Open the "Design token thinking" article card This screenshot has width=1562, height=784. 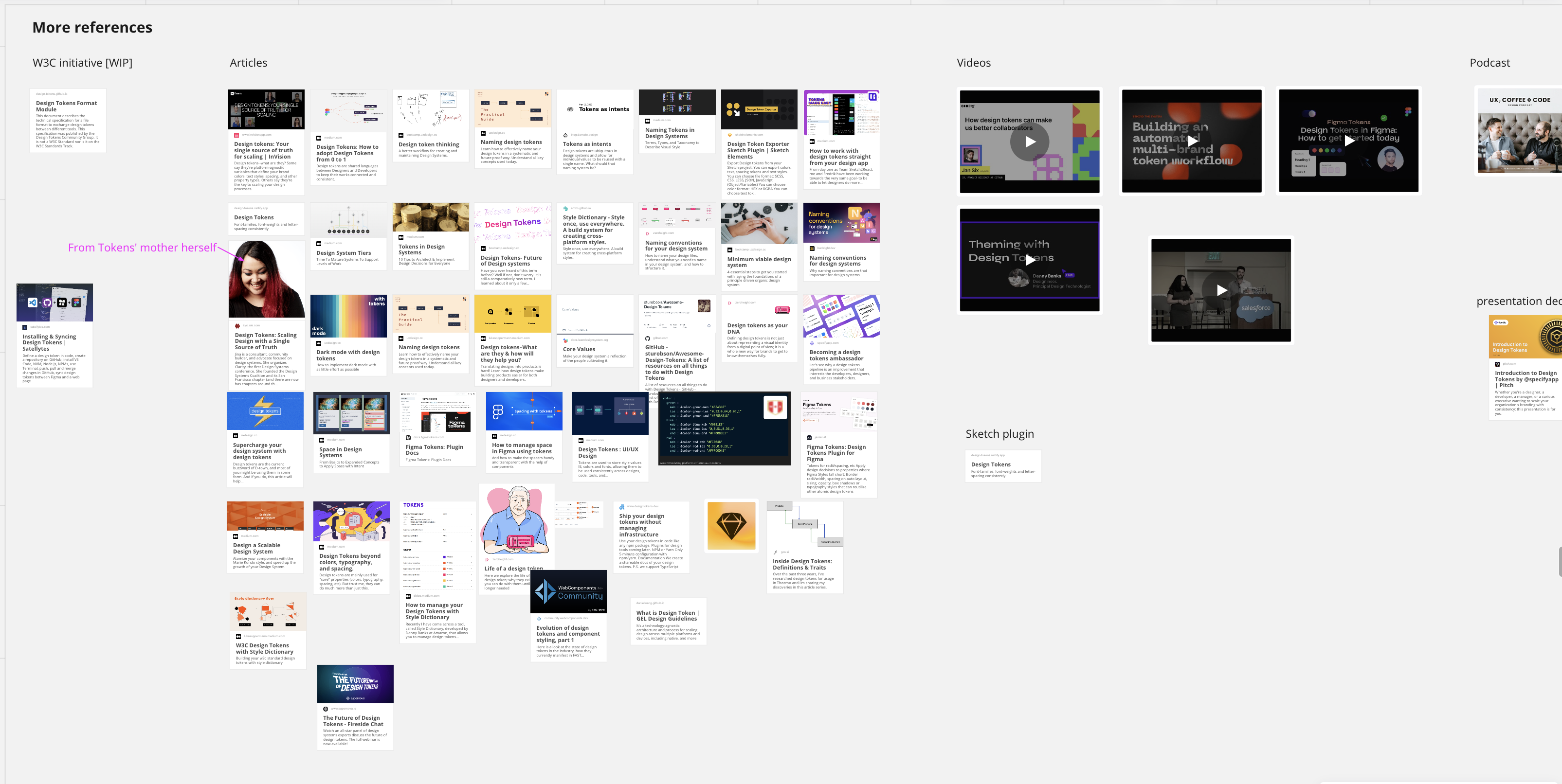[x=431, y=125]
